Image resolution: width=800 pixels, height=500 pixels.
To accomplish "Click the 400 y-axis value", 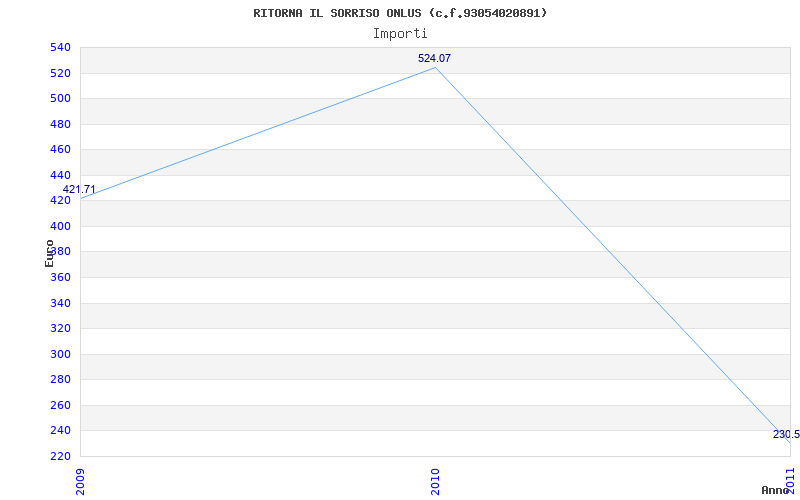I will [60, 226].
